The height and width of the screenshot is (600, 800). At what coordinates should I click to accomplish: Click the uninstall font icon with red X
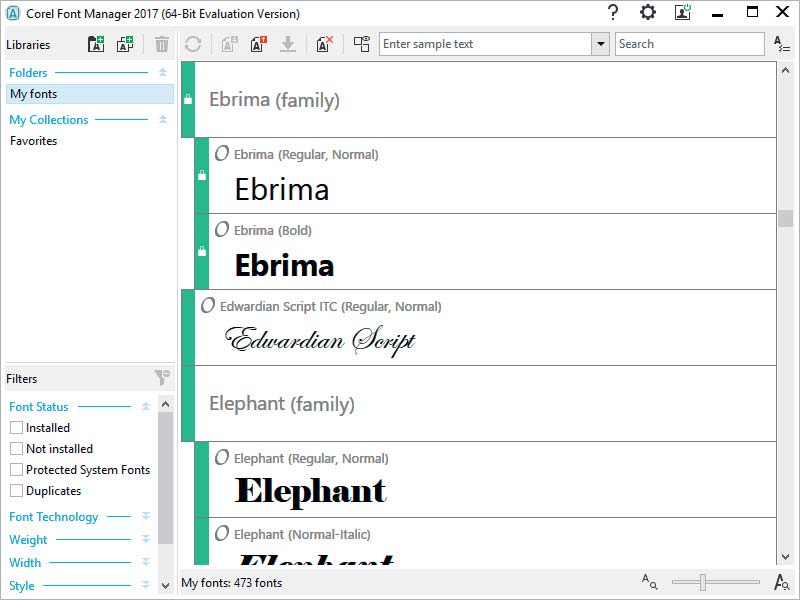tap(324, 44)
